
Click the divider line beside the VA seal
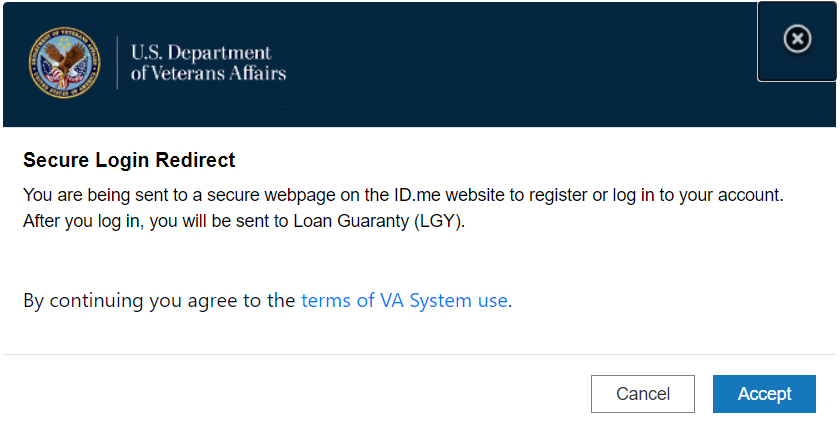118,64
